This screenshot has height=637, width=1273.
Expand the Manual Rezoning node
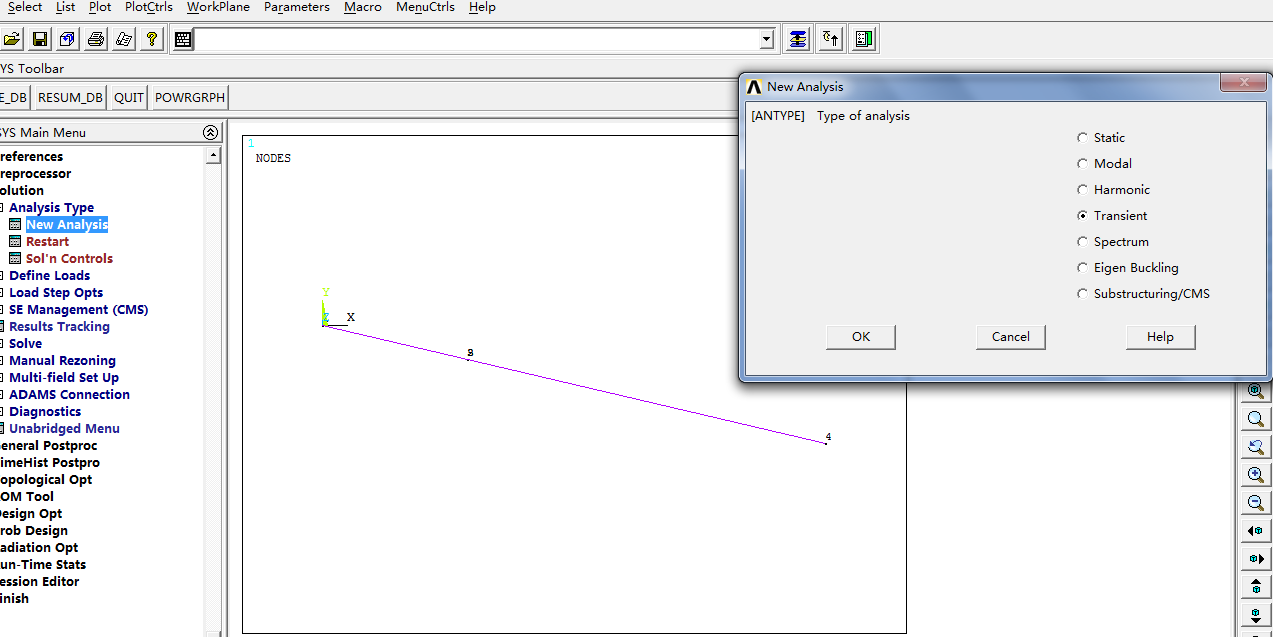coord(2,361)
